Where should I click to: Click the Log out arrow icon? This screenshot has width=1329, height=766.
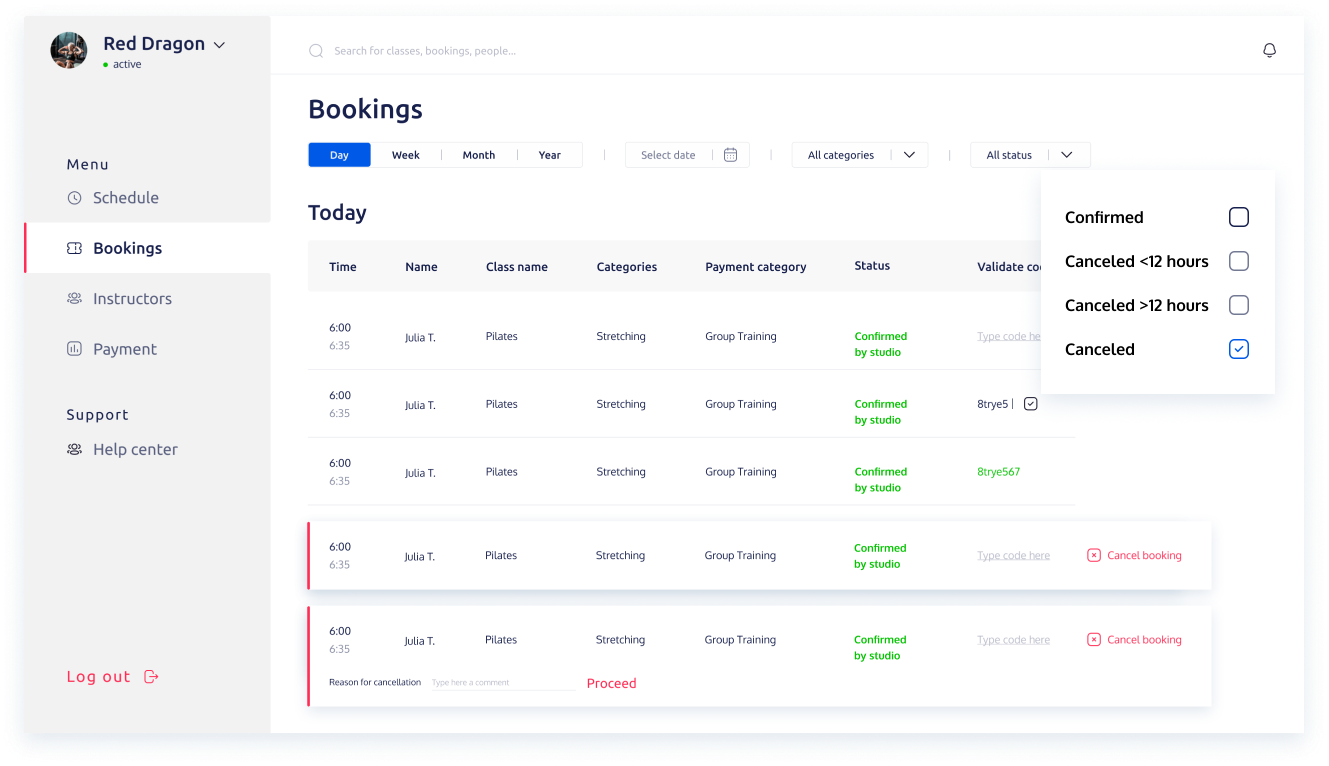pyautogui.click(x=152, y=677)
